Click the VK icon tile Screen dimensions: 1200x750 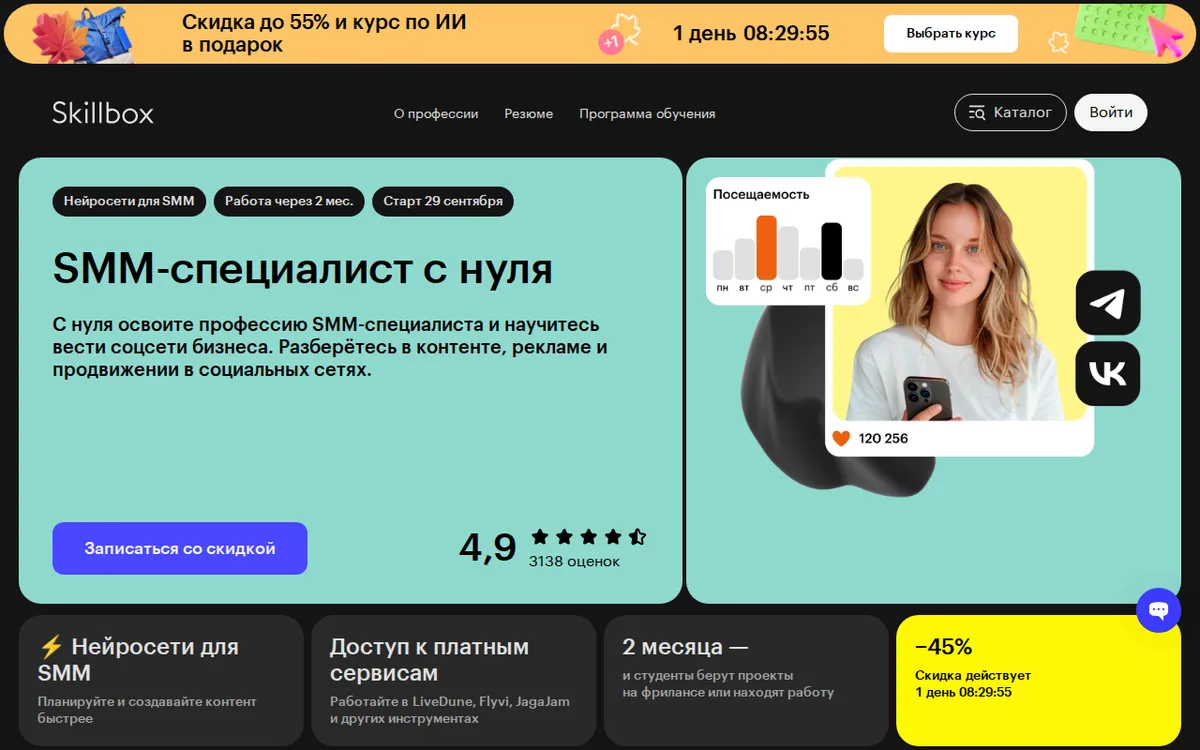[x=1108, y=374]
